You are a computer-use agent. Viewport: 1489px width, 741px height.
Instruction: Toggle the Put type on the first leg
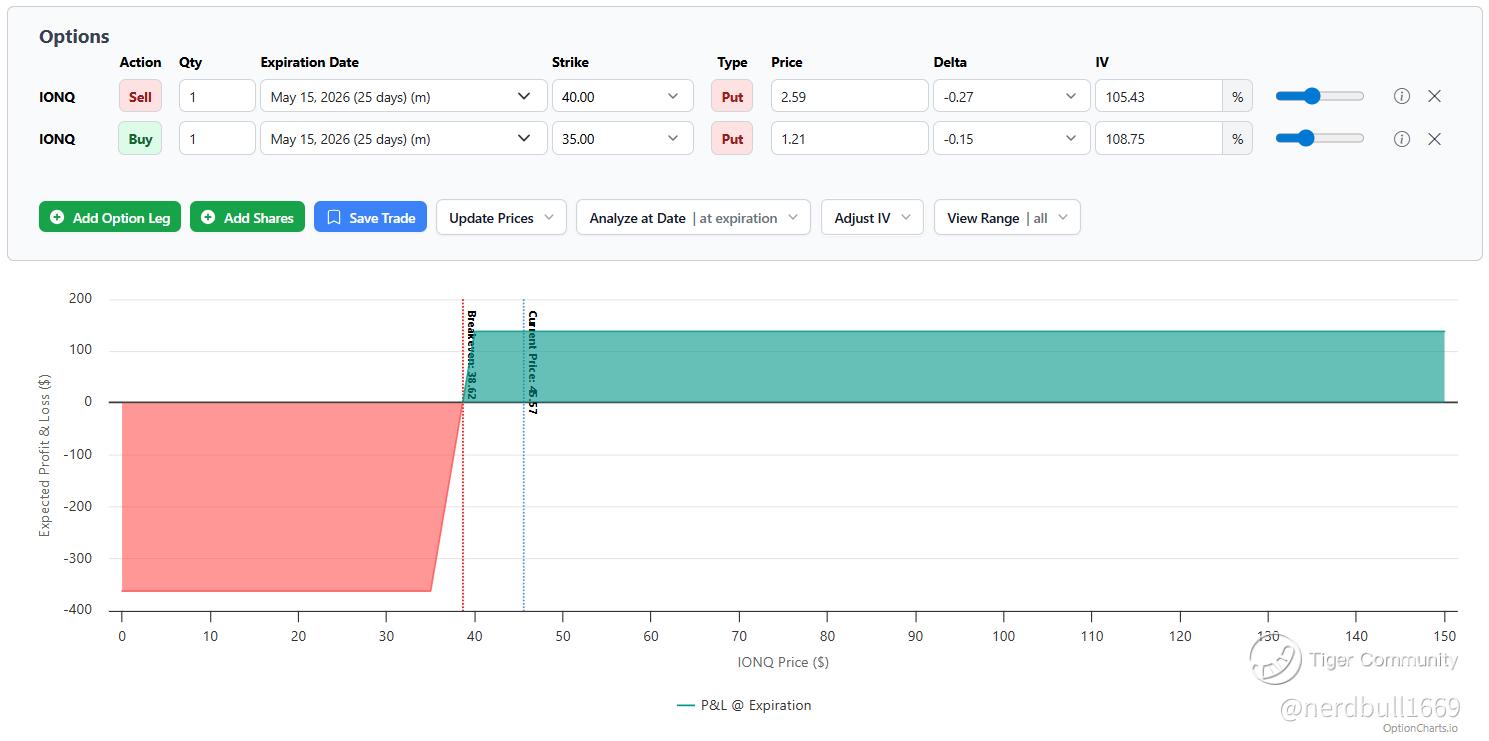(x=732, y=97)
